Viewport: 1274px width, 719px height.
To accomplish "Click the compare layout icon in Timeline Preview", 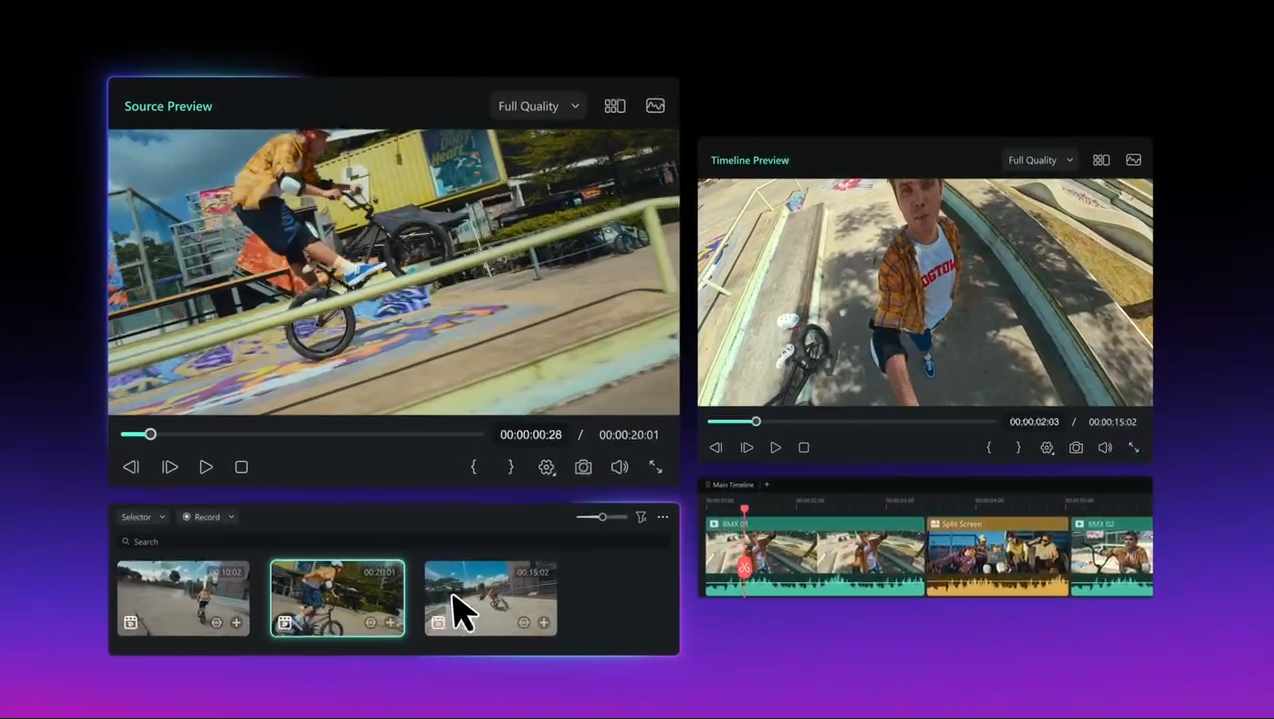I will 1101,160.
